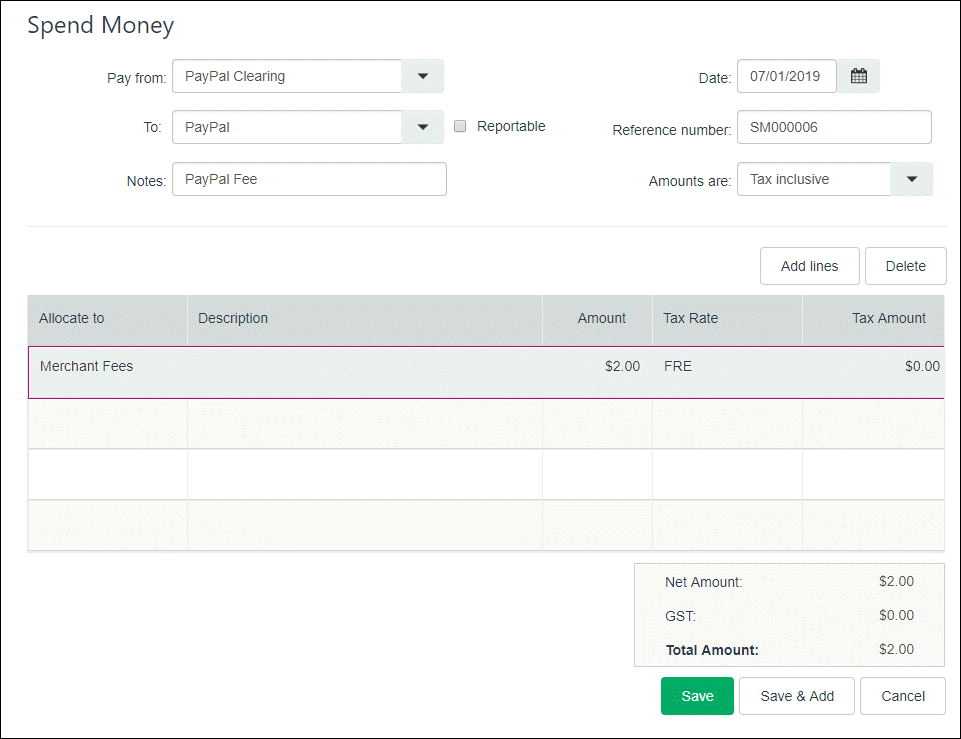Click into the Notes text field
The width and height of the screenshot is (961, 739).
click(x=309, y=179)
